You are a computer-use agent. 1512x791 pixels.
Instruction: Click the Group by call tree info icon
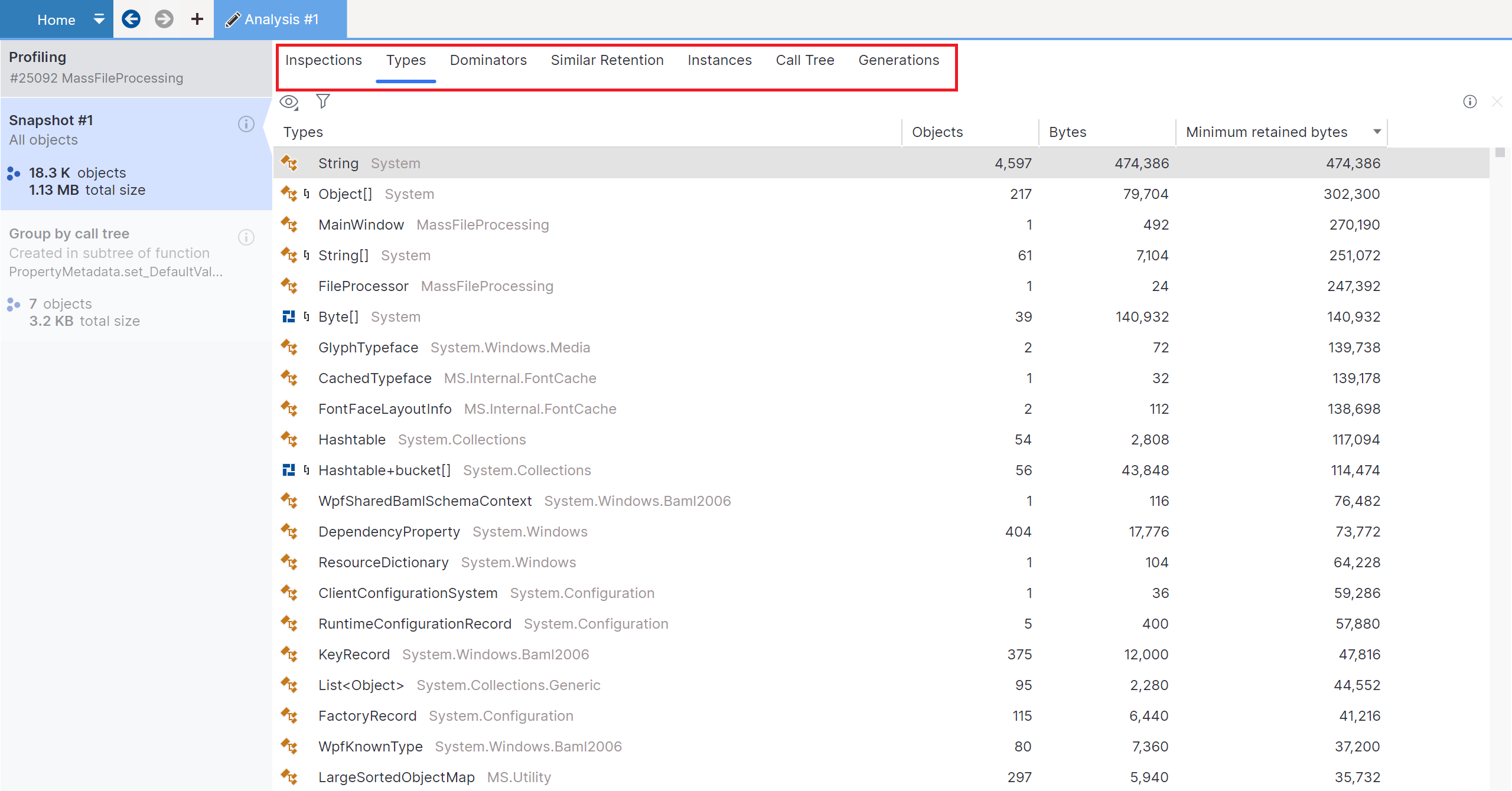pos(246,237)
